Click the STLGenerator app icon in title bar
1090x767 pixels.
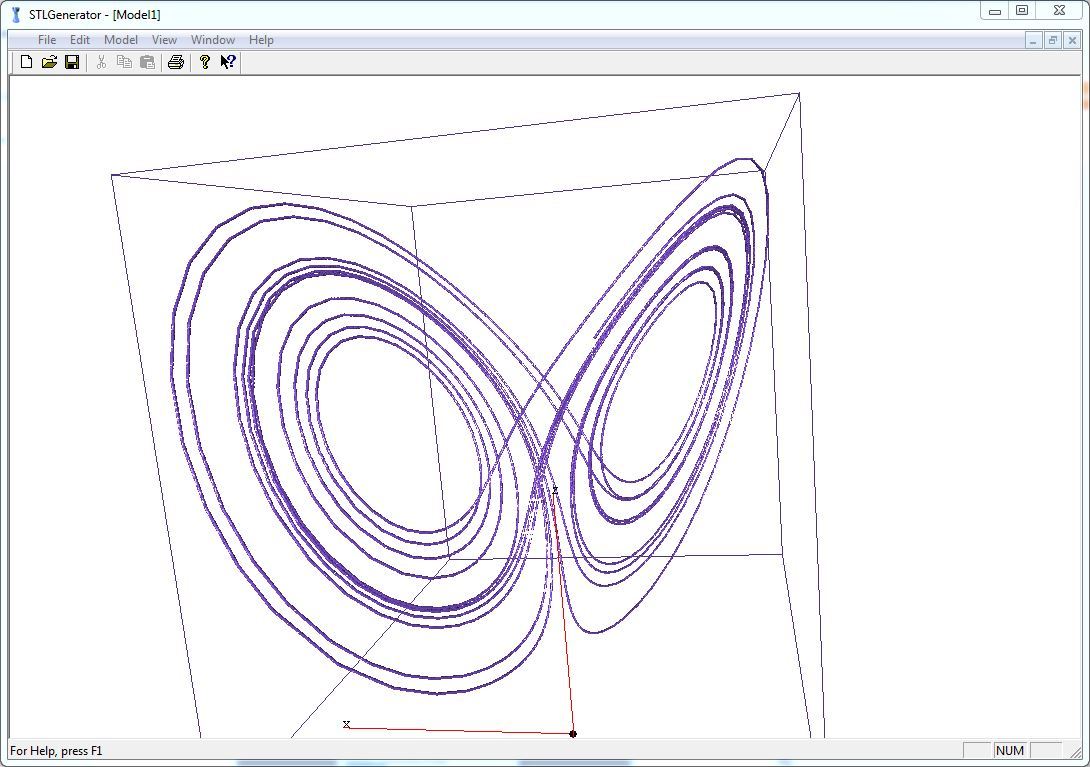click(15, 14)
